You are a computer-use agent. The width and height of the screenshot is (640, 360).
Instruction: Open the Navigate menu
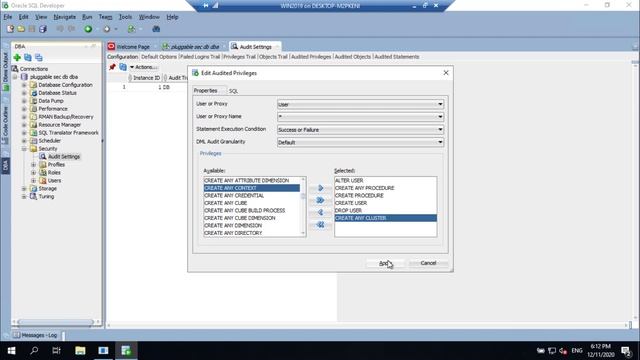(x=64, y=17)
